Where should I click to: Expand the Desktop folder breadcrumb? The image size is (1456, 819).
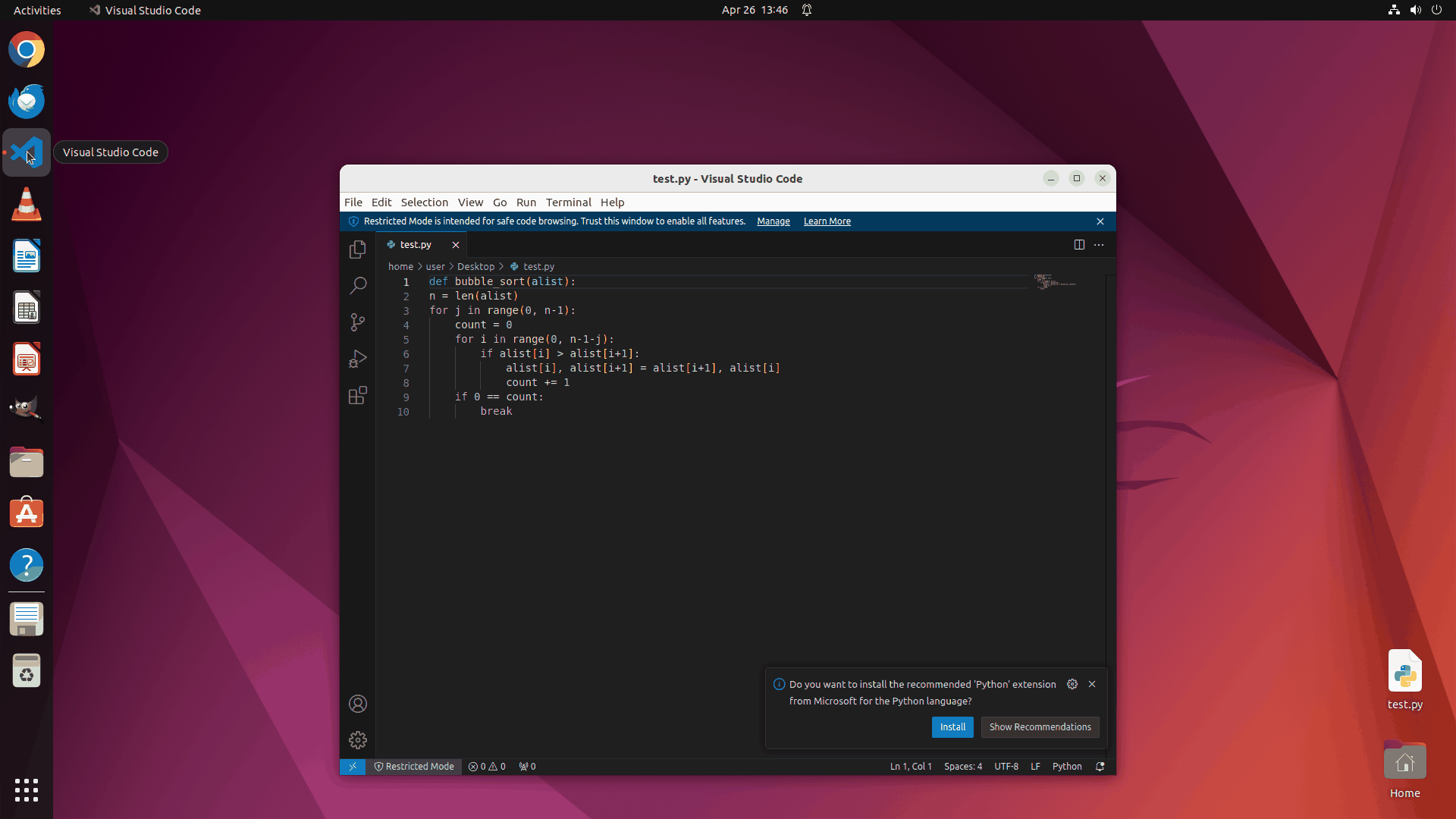(x=475, y=267)
